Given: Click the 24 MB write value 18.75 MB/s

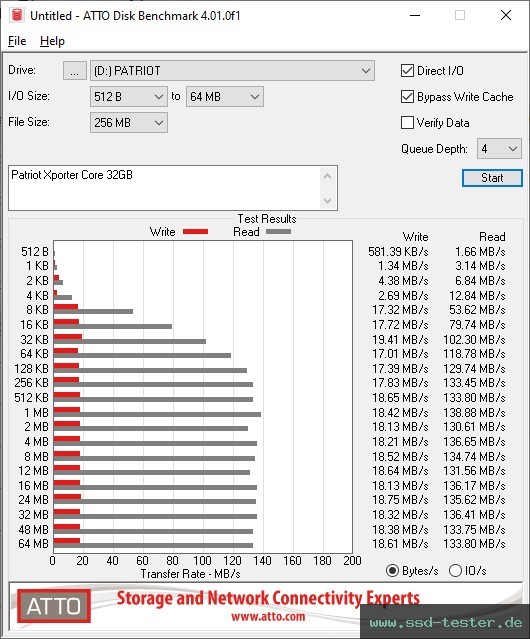Looking at the screenshot, I should coord(400,500).
